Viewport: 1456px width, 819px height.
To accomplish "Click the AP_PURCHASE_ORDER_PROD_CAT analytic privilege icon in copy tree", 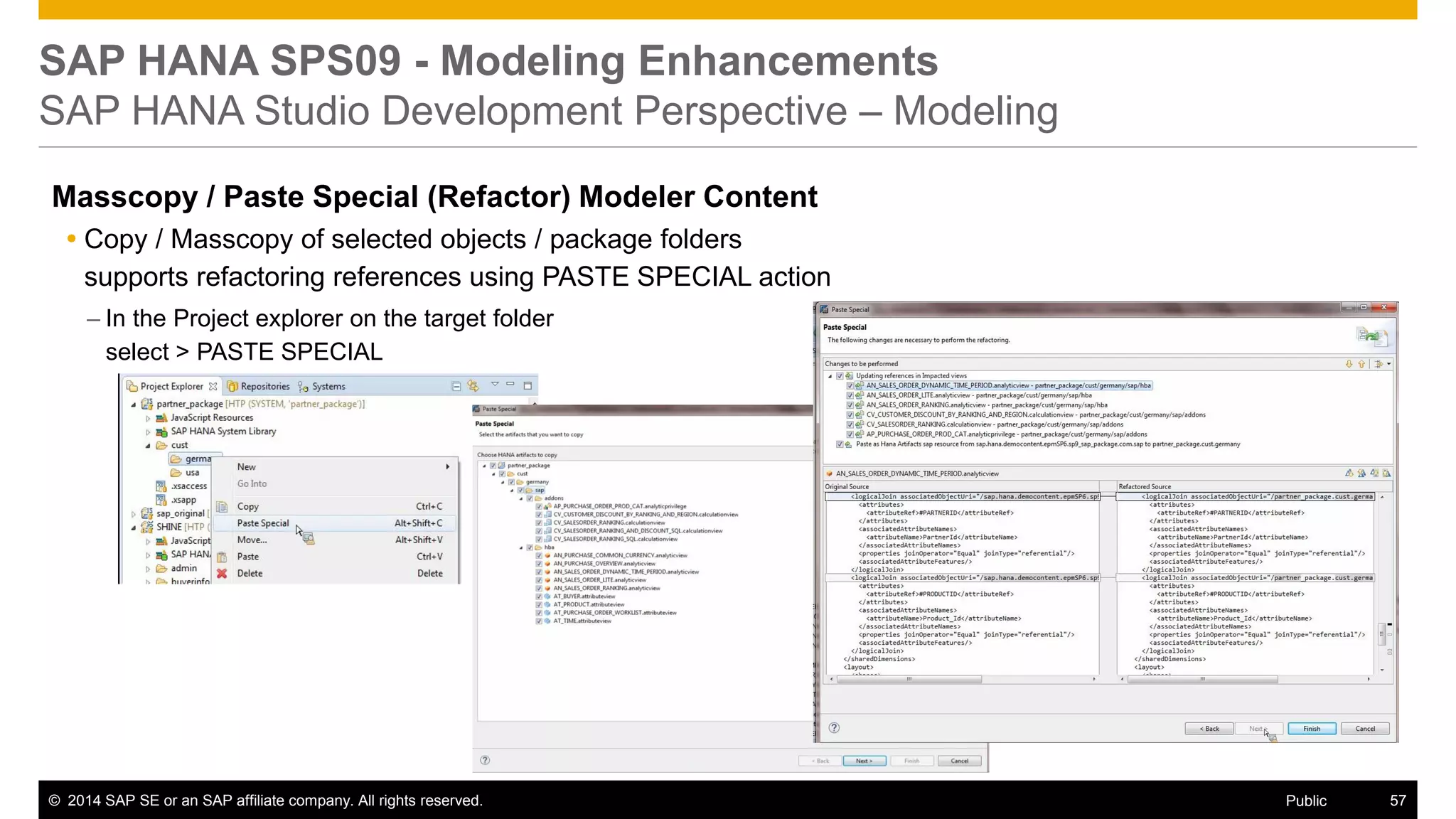I will (x=547, y=506).
